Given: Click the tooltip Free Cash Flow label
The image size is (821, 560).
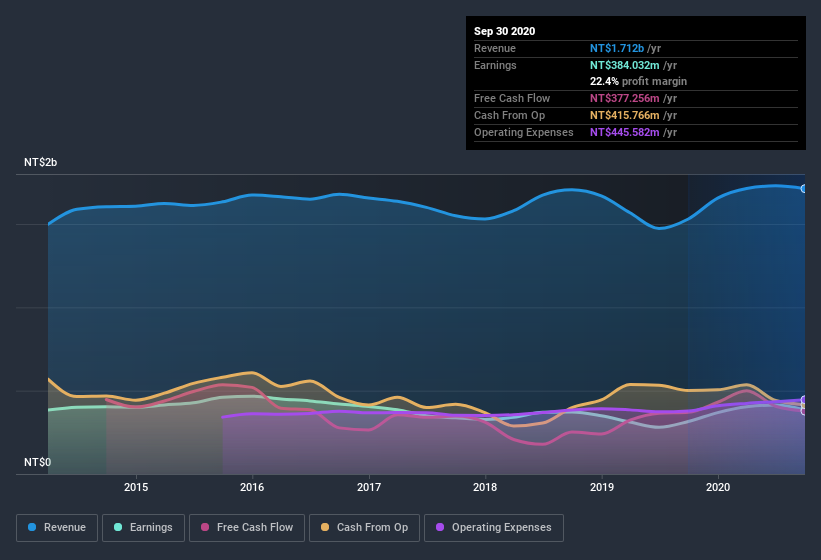Looking at the screenshot, I should [x=512, y=98].
